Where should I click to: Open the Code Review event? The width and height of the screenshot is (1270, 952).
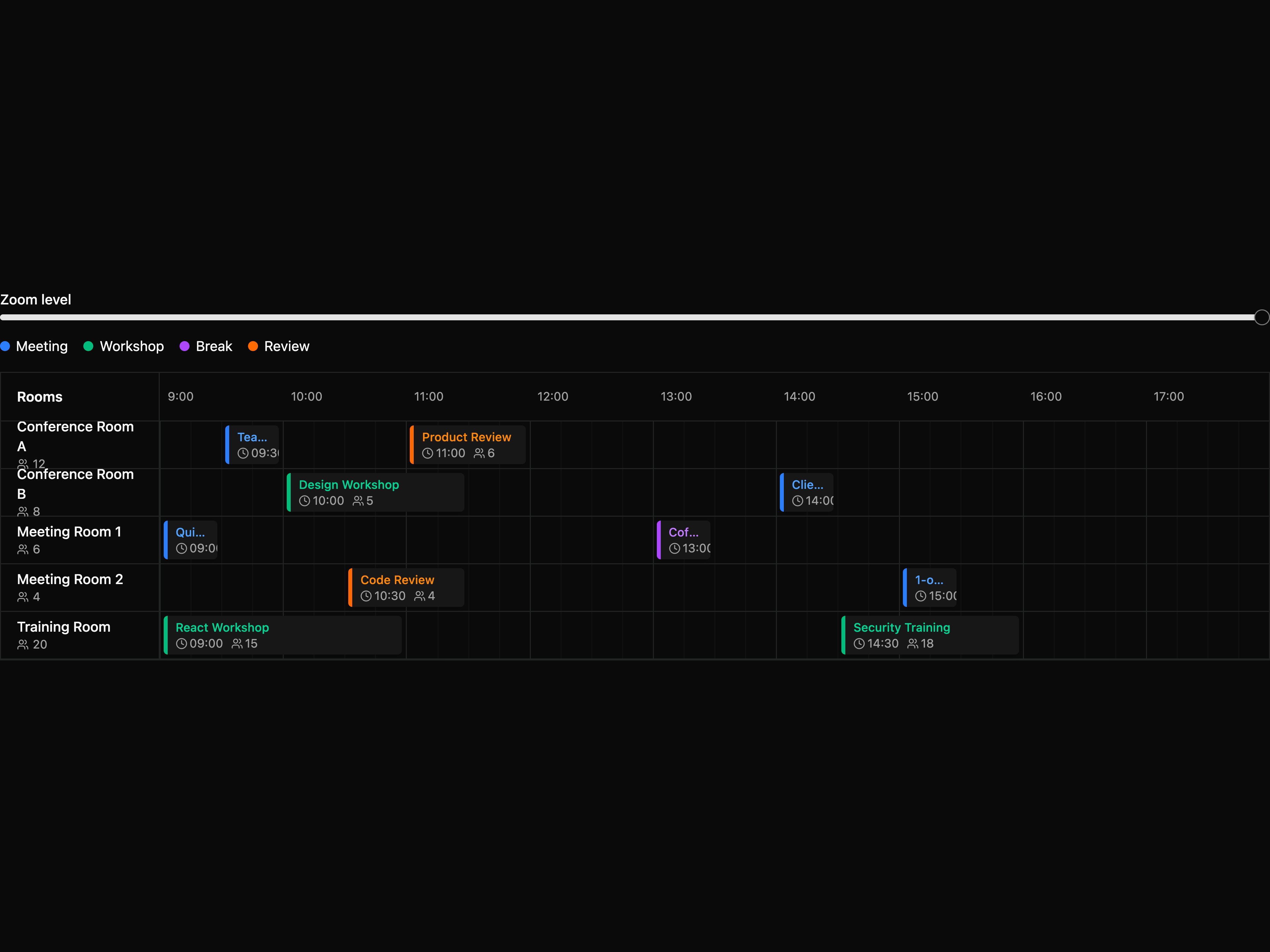tap(406, 588)
